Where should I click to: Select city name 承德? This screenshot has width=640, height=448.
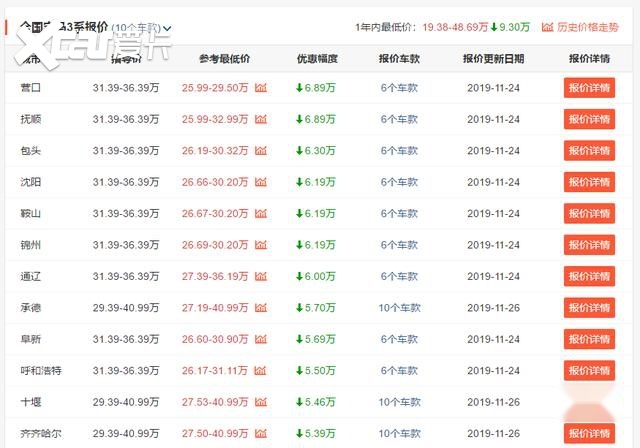pos(31,308)
